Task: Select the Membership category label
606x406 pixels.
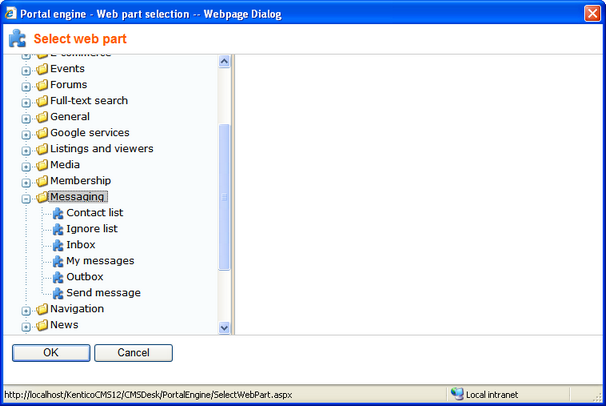Action: (x=80, y=181)
